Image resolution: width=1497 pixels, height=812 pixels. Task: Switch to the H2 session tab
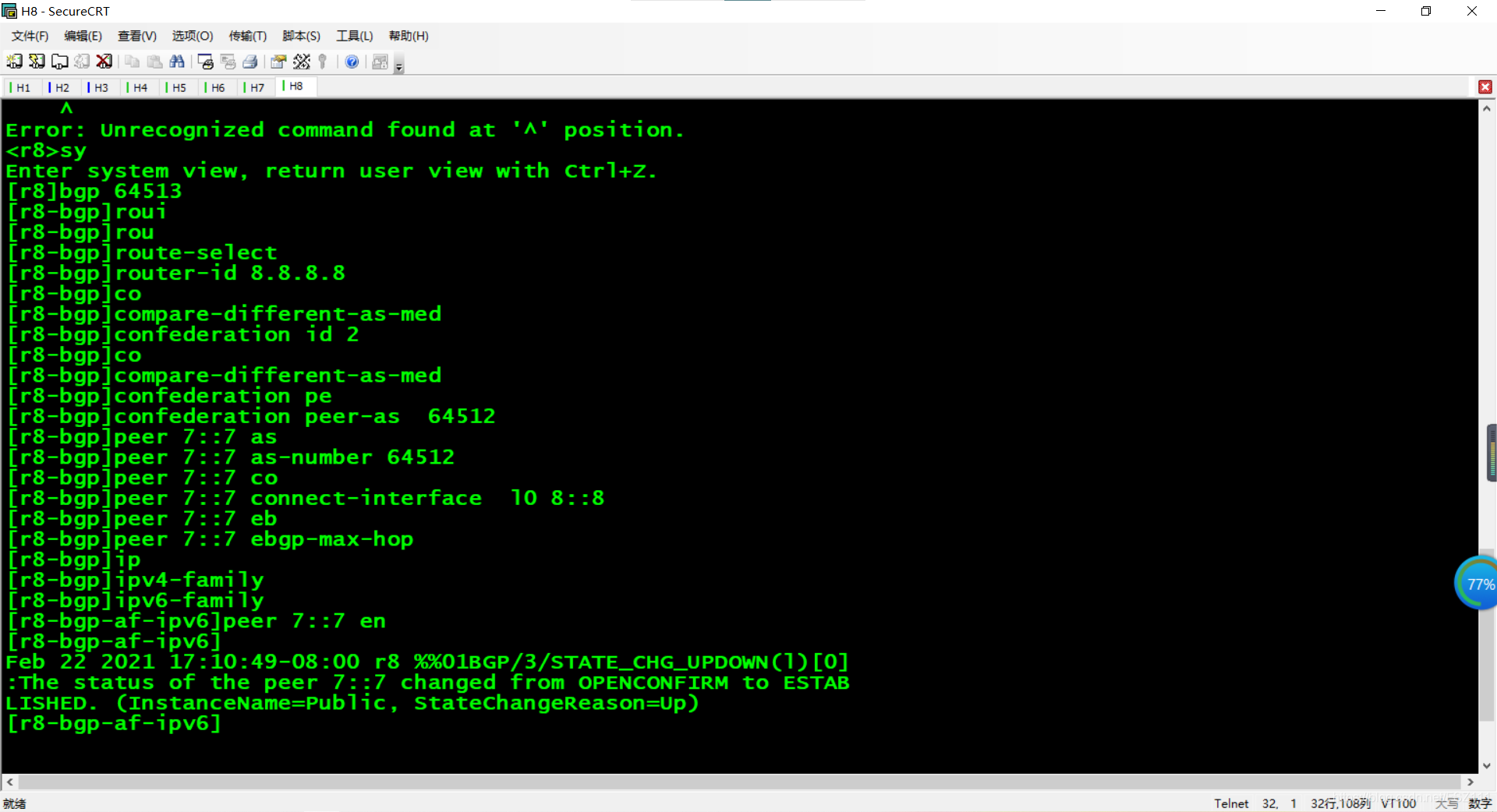(59, 87)
